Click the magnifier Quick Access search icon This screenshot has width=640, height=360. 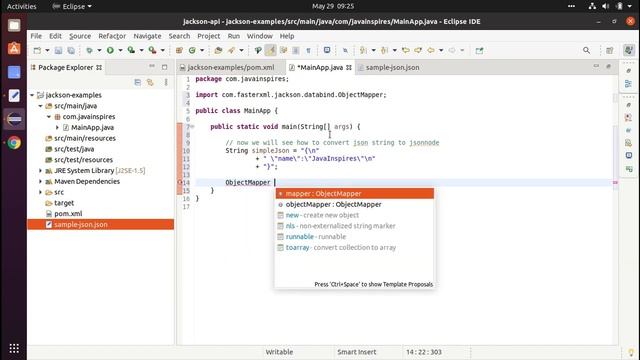tap(587, 51)
